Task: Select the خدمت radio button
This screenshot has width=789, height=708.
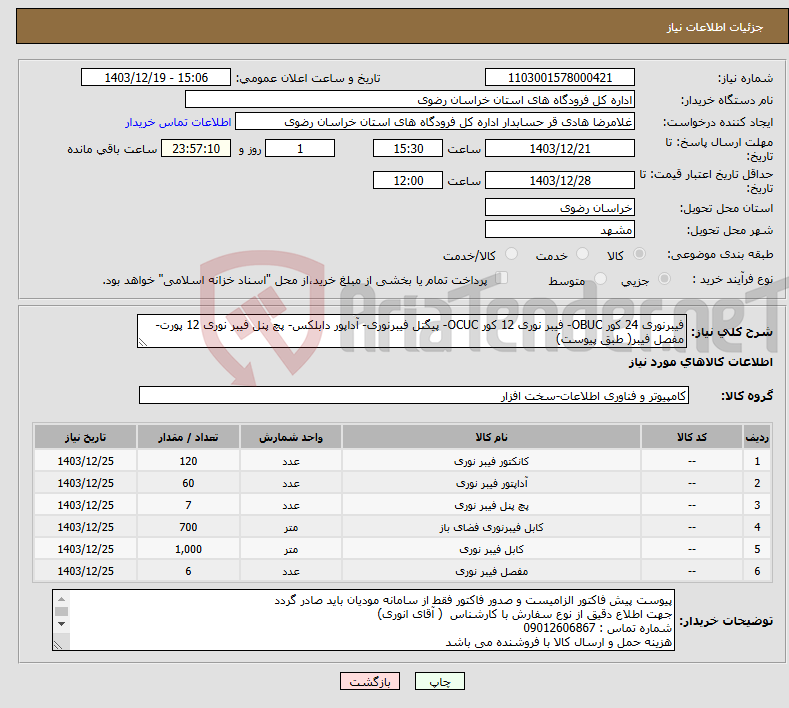Action: (582, 254)
